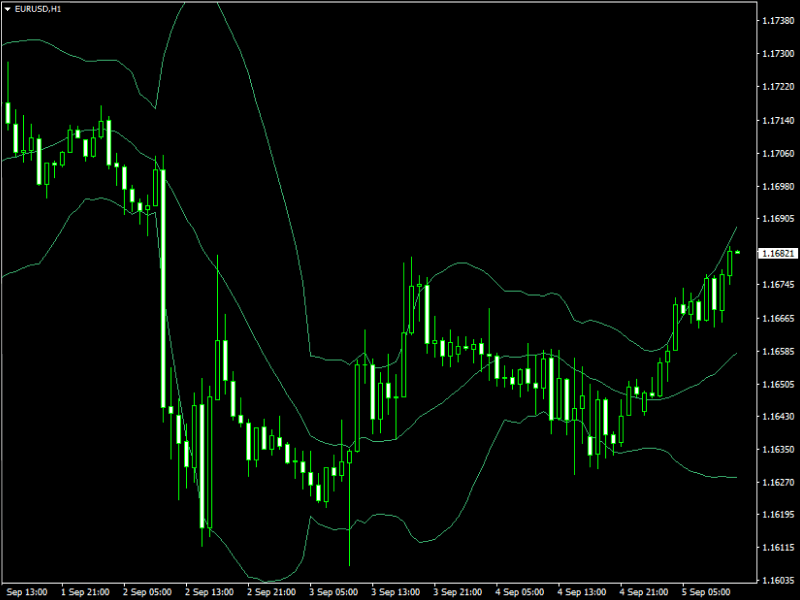Click the 1.17220 price axis label
Image resolution: width=800 pixels, height=600 pixels.
click(x=778, y=87)
